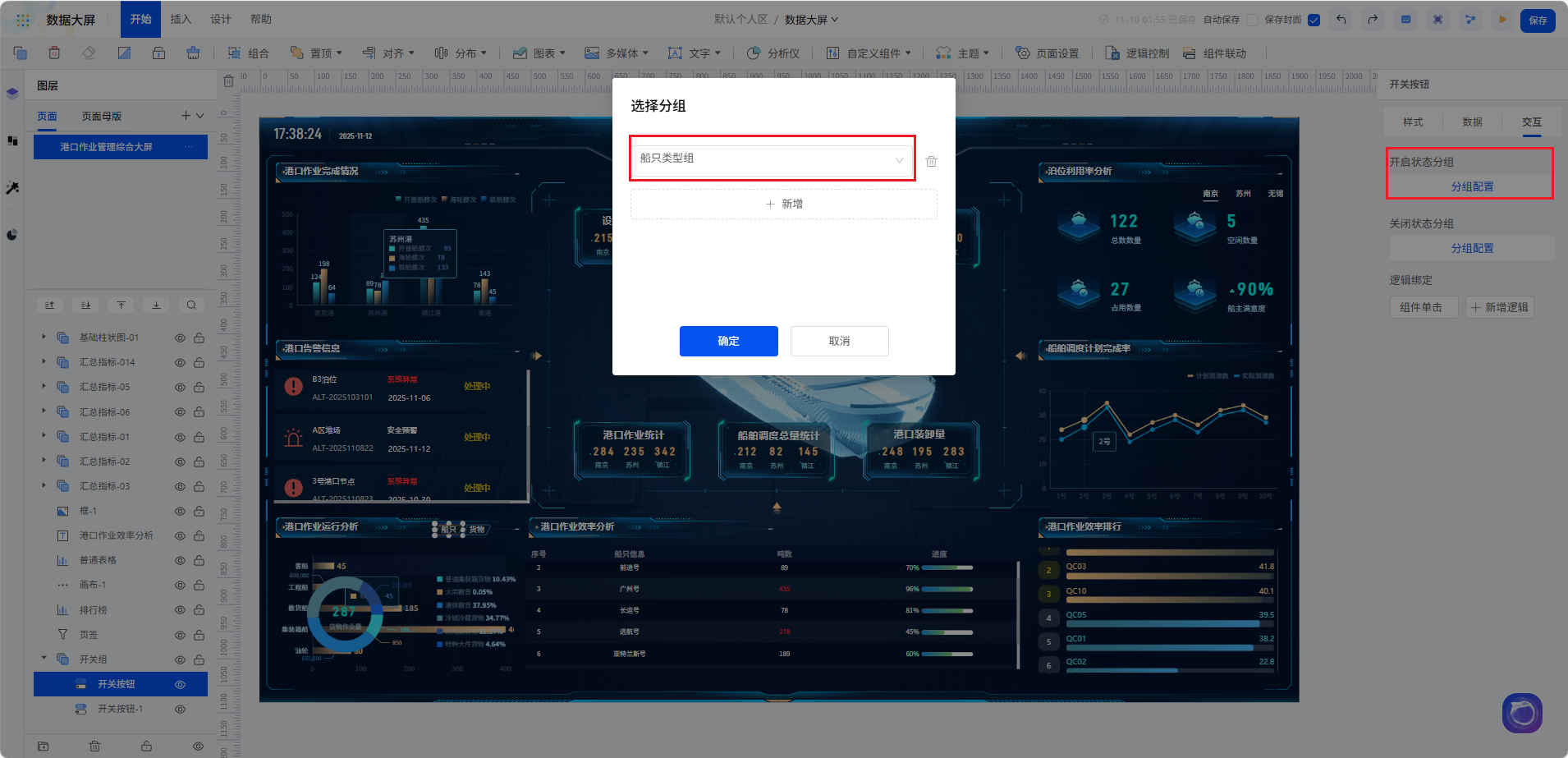The width and height of the screenshot is (1568, 758).
Task: Lock the 排行榜 layer
Action: tap(199, 610)
